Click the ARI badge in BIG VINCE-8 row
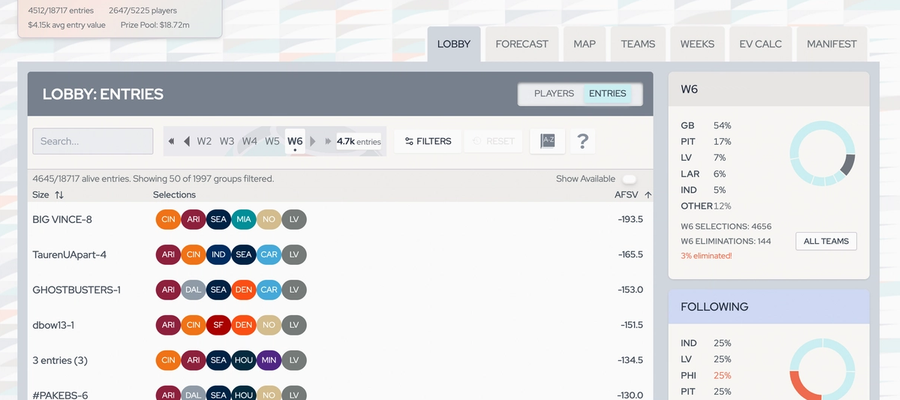Image resolution: width=900 pixels, height=400 pixels. (x=193, y=219)
